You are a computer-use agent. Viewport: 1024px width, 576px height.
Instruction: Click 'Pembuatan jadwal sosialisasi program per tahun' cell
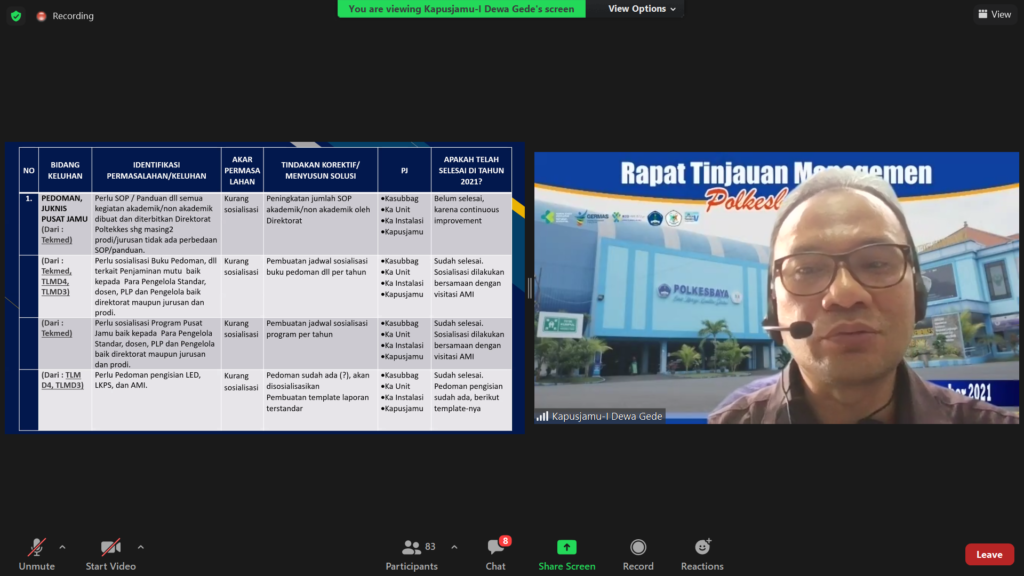pos(320,344)
